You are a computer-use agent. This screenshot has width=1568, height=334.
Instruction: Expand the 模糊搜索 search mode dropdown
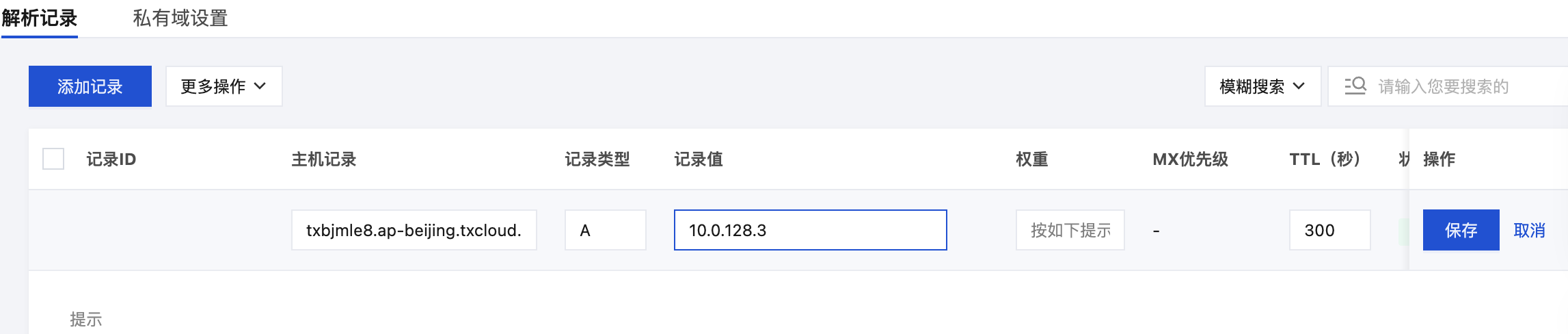(x=1262, y=86)
